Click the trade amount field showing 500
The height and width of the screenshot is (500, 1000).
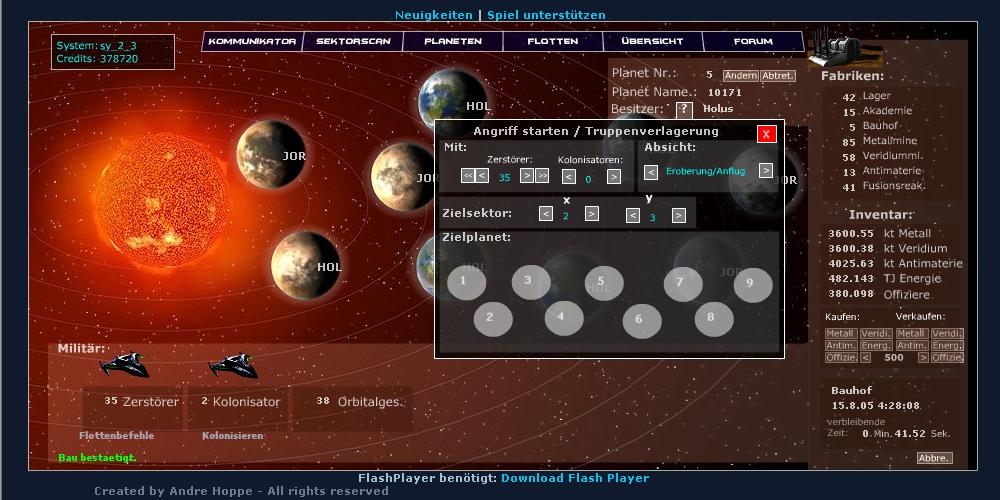coord(893,357)
